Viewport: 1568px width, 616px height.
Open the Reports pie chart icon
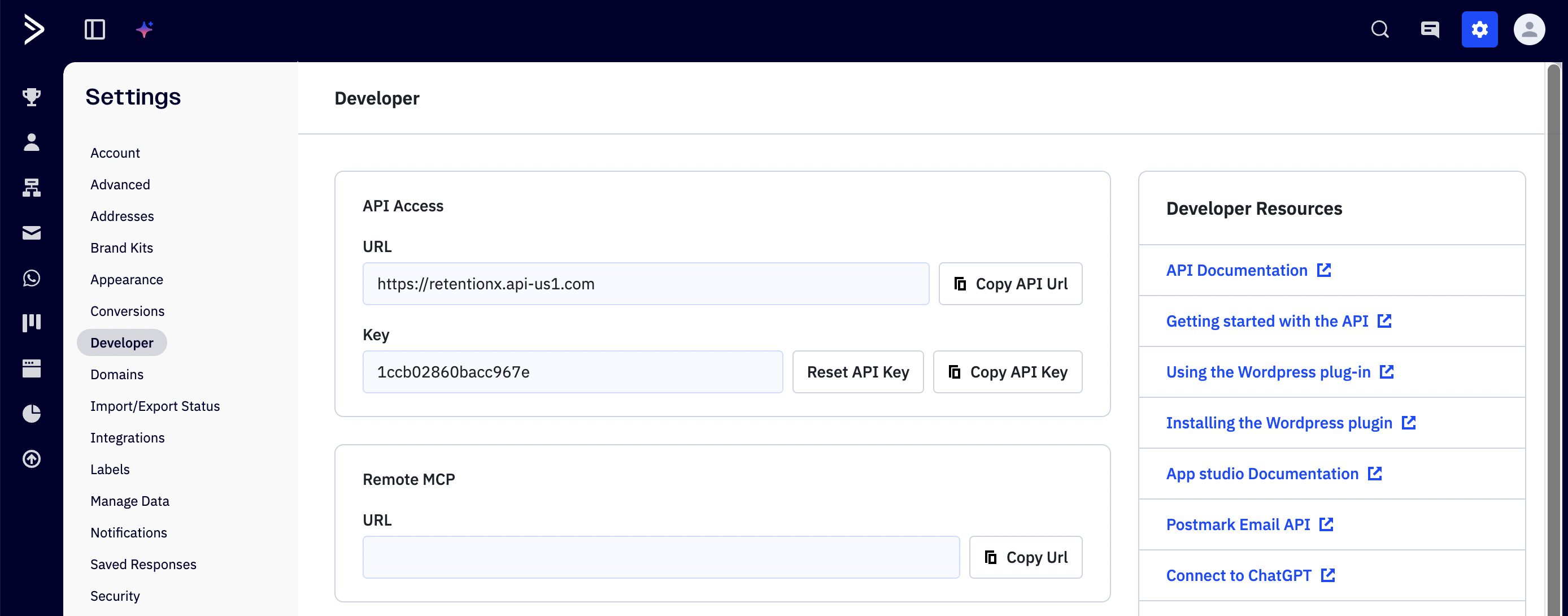coord(31,413)
